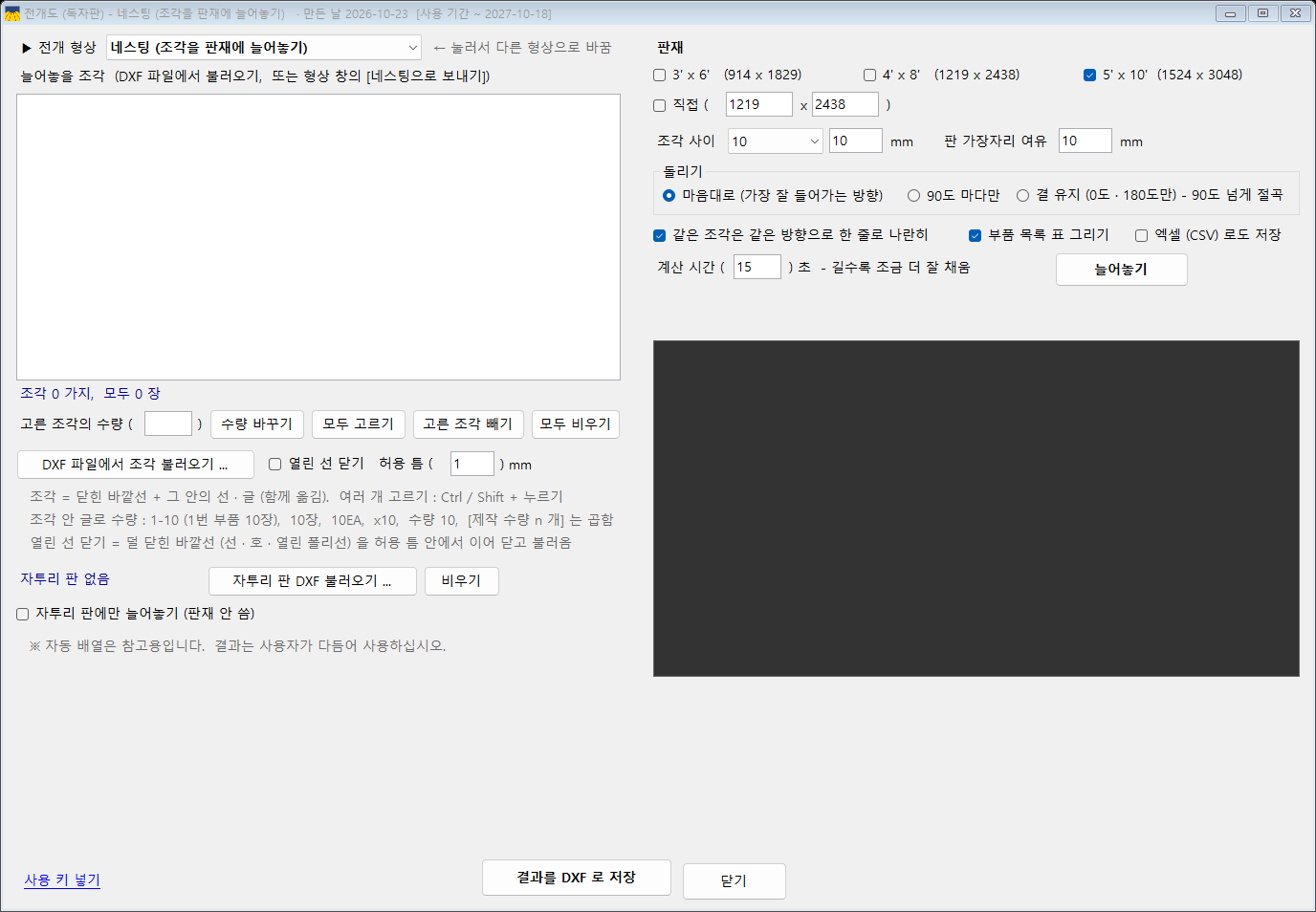This screenshot has width=1316, height=912.
Task: Click the 닫기 button
Action: click(735, 881)
